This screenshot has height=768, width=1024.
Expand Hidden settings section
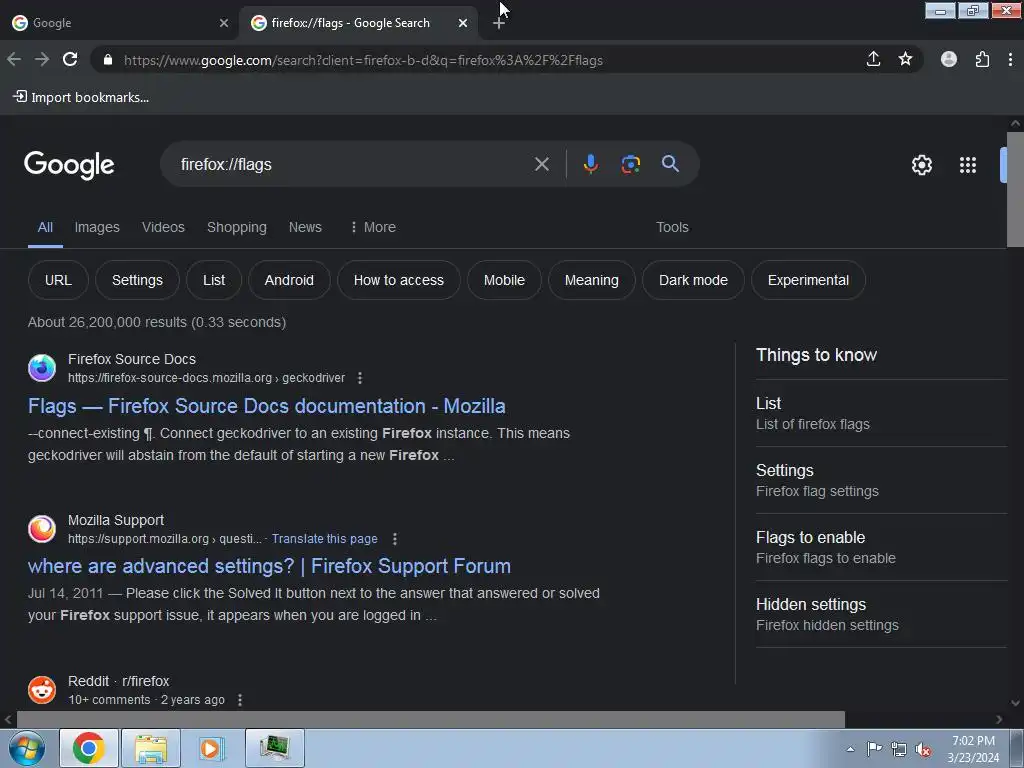(881, 615)
